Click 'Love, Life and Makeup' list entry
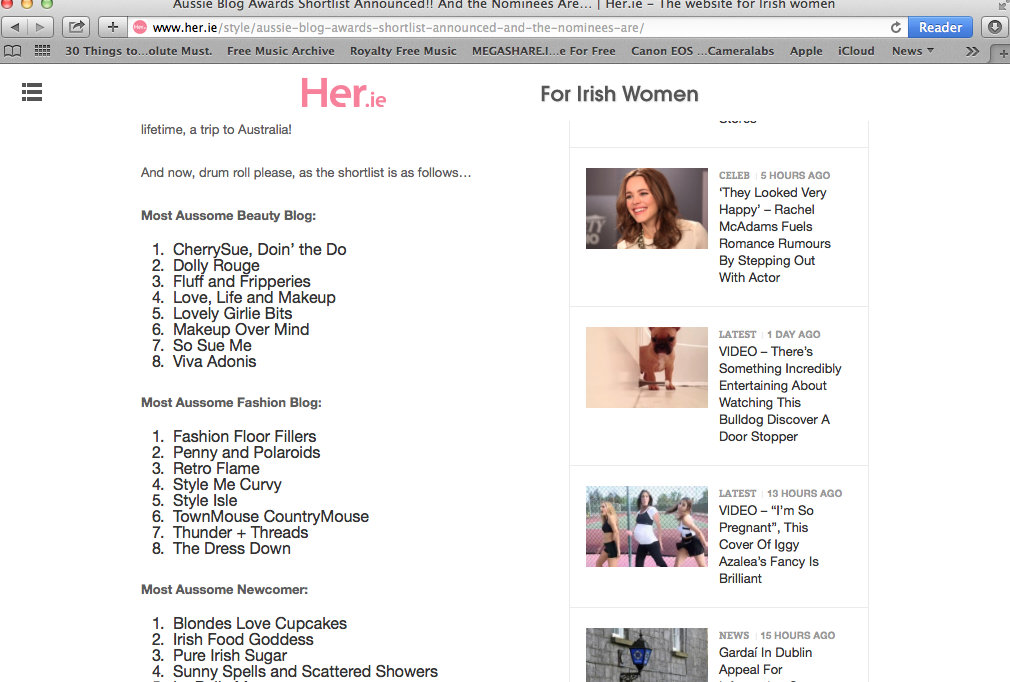The image size is (1010, 682). click(254, 298)
